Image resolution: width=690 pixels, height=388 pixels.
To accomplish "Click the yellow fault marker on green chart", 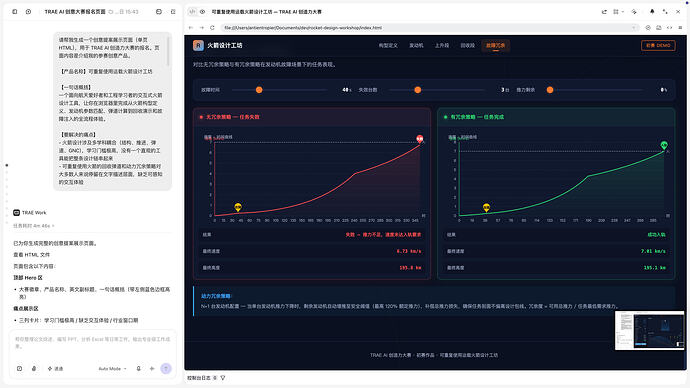I will point(486,207).
